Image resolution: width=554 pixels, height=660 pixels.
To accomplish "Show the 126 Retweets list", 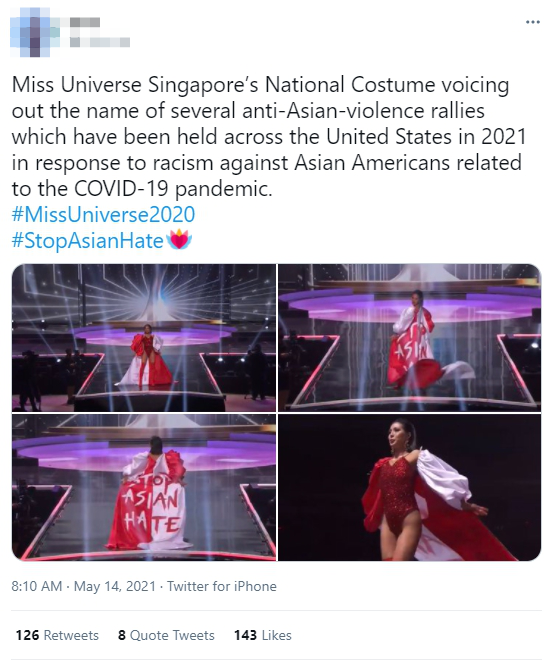I will [x=57, y=635].
